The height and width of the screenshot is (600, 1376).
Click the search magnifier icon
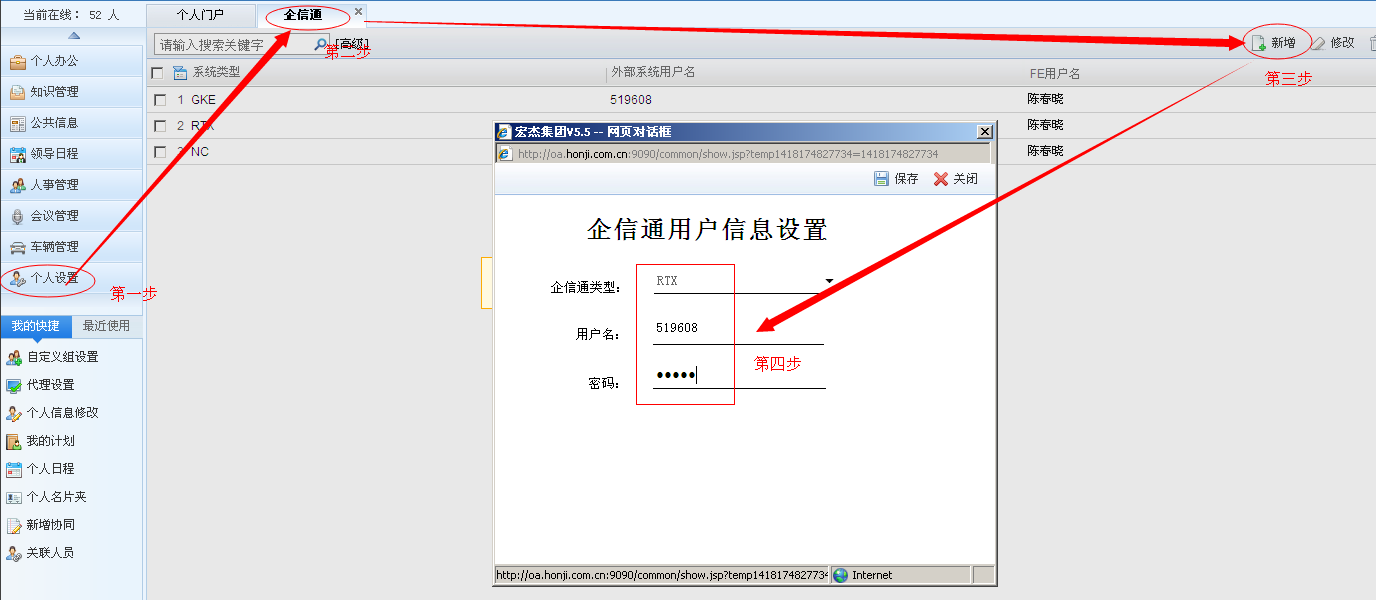(x=320, y=45)
